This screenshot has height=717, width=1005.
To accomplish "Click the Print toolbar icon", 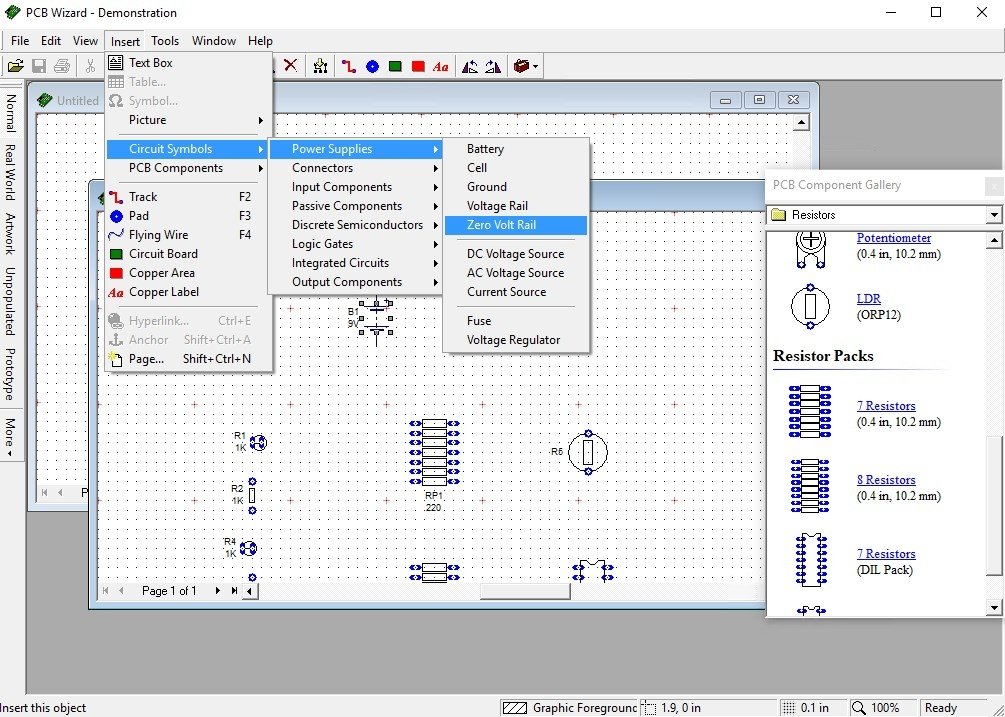I will coord(62,66).
